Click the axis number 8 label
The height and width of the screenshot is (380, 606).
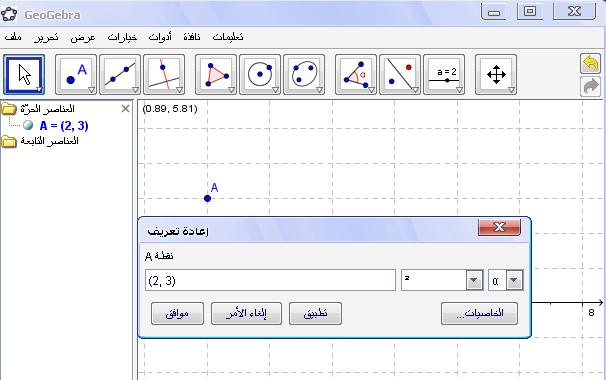591,312
